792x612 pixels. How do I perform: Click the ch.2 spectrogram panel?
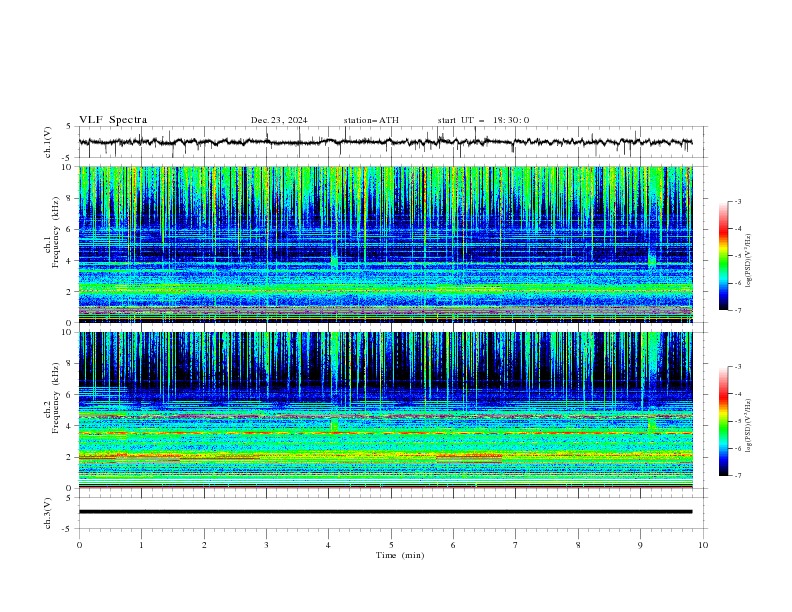point(385,410)
